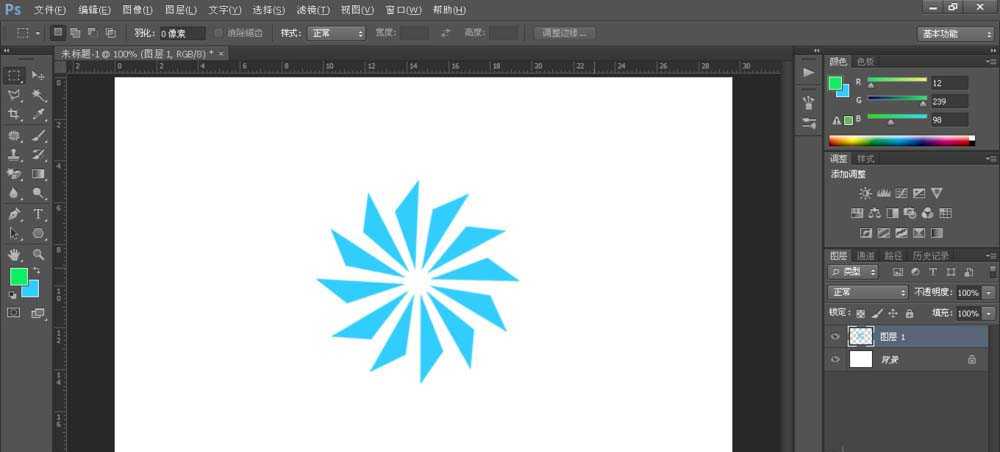The height and width of the screenshot is (452, 1000).
Task: Select the Move tool
Action: [x=38, y=76]
